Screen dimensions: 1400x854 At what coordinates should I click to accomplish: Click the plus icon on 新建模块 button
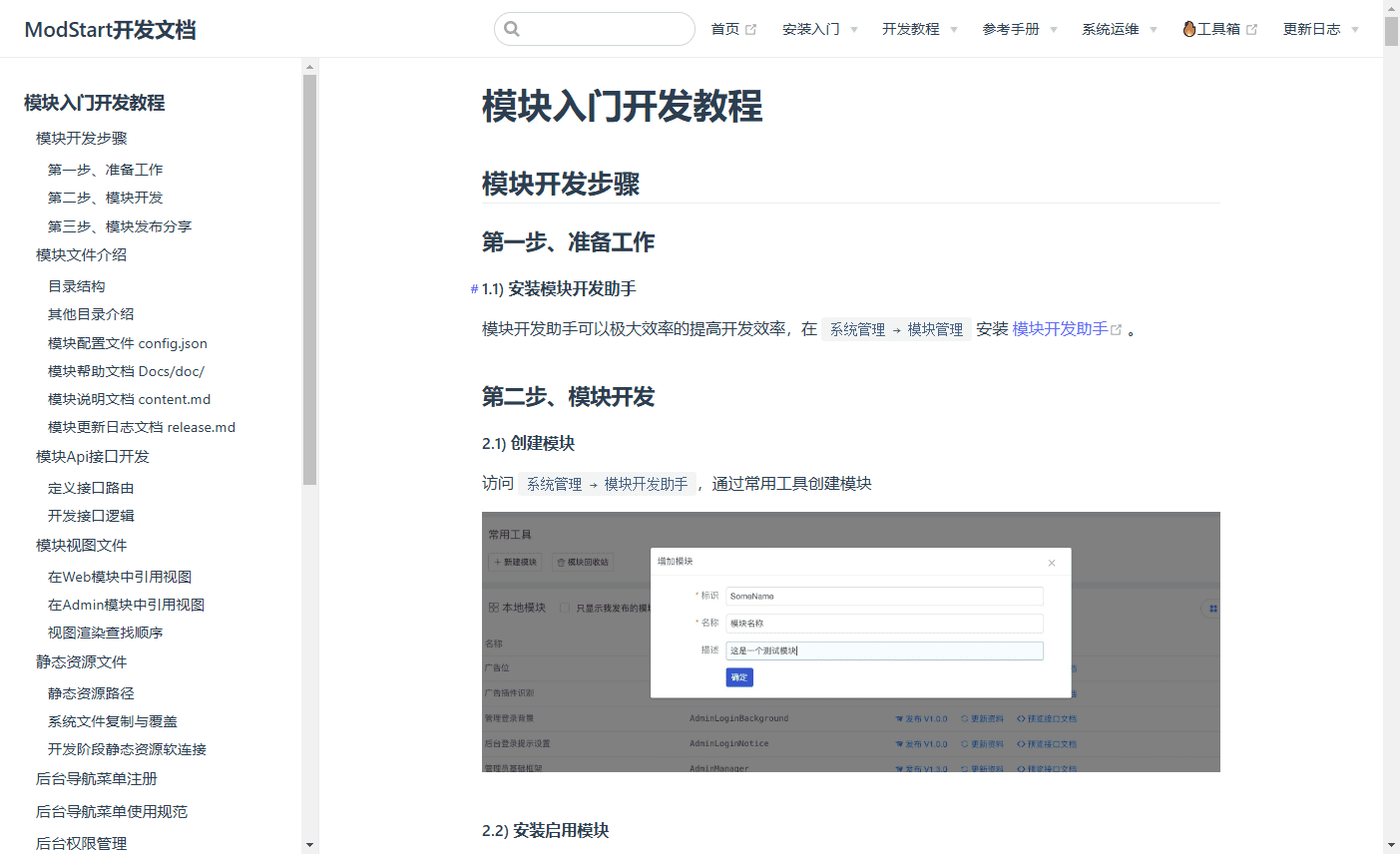click(497, 562)
